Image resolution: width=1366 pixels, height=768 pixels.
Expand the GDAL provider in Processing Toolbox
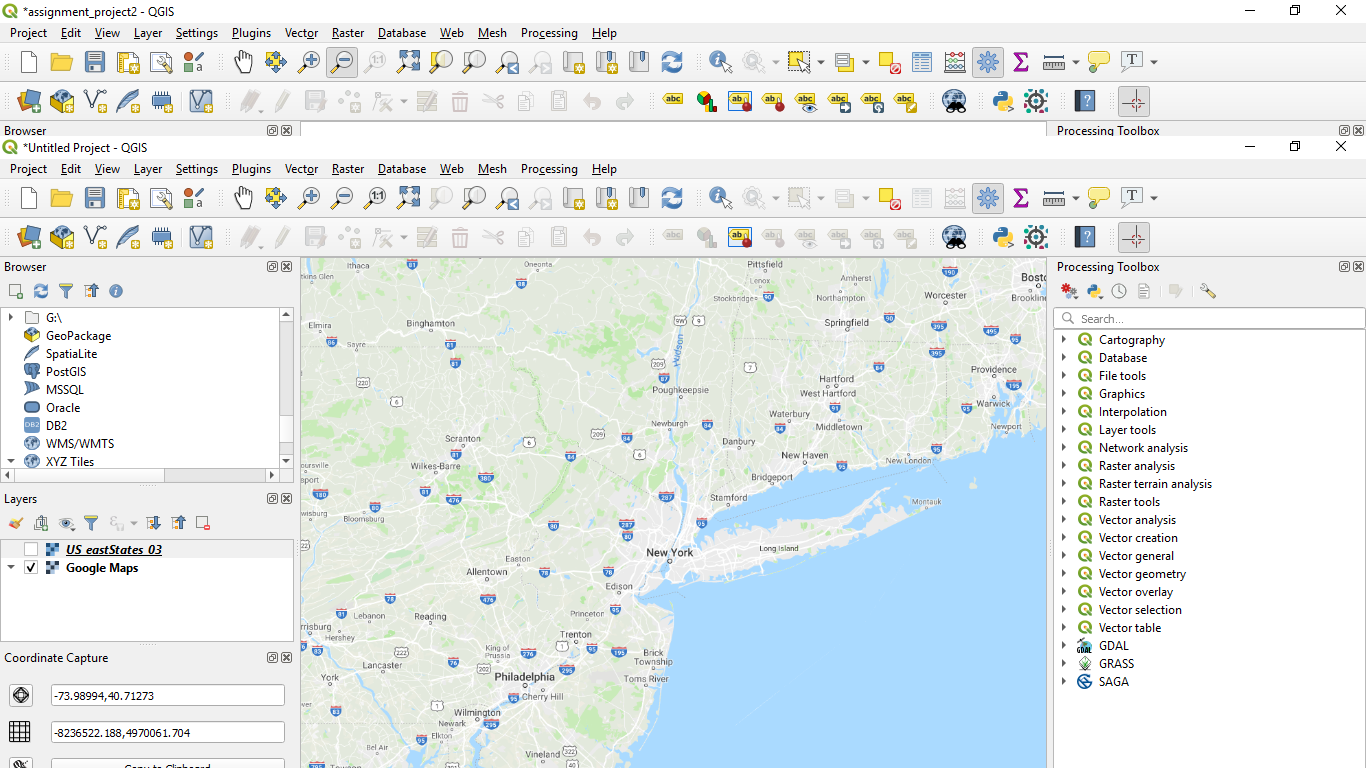(1064, 645)
